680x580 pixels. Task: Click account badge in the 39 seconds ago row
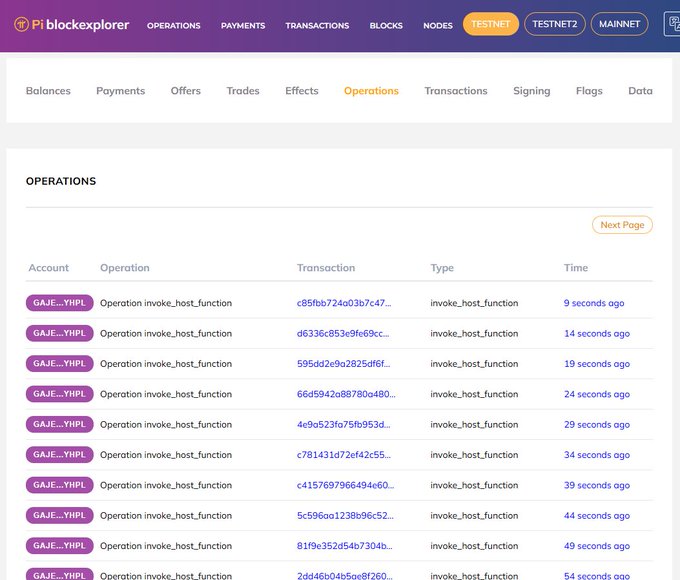coord(59,485)
